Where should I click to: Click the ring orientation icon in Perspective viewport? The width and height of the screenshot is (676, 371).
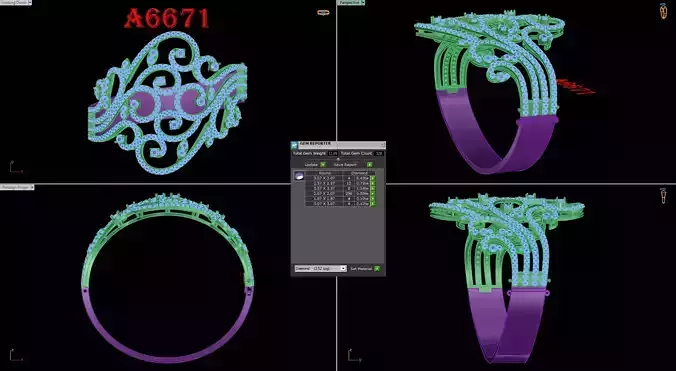[663, 11]
